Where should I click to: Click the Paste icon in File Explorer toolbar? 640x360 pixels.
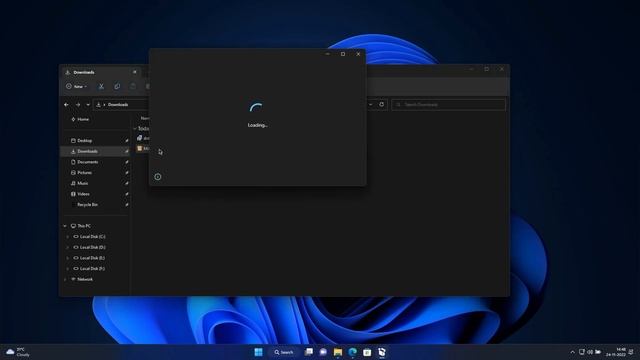133,87
